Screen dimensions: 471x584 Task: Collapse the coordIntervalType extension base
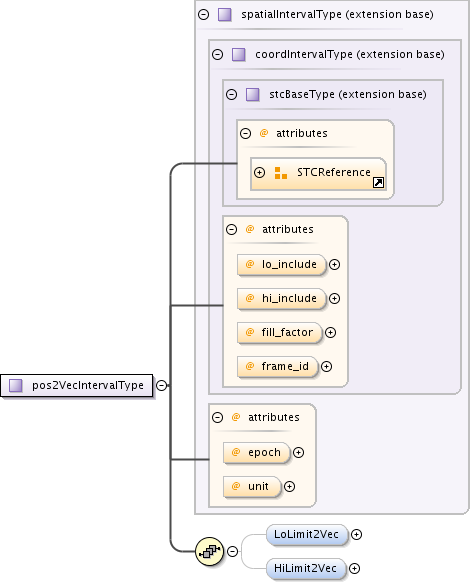tap(217, 54)
